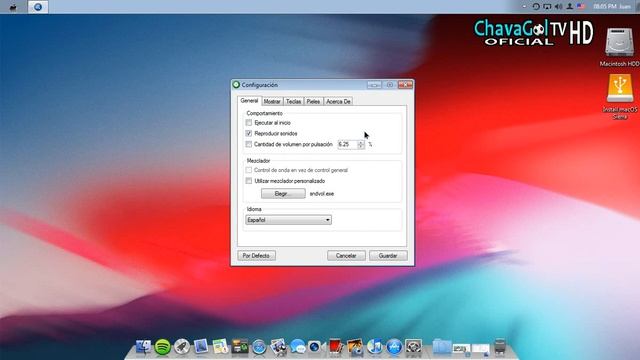The height and width of the screenshot is (360, 640).
Task: Uncheck Reproducir sonidos checkbox
Action: [249, 133]
